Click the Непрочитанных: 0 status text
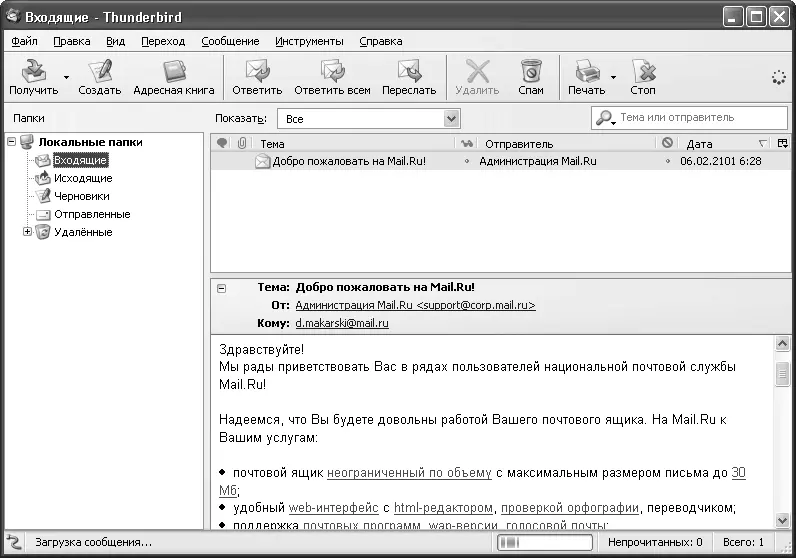This screenshot has width=796, height=558. (655, 542)
